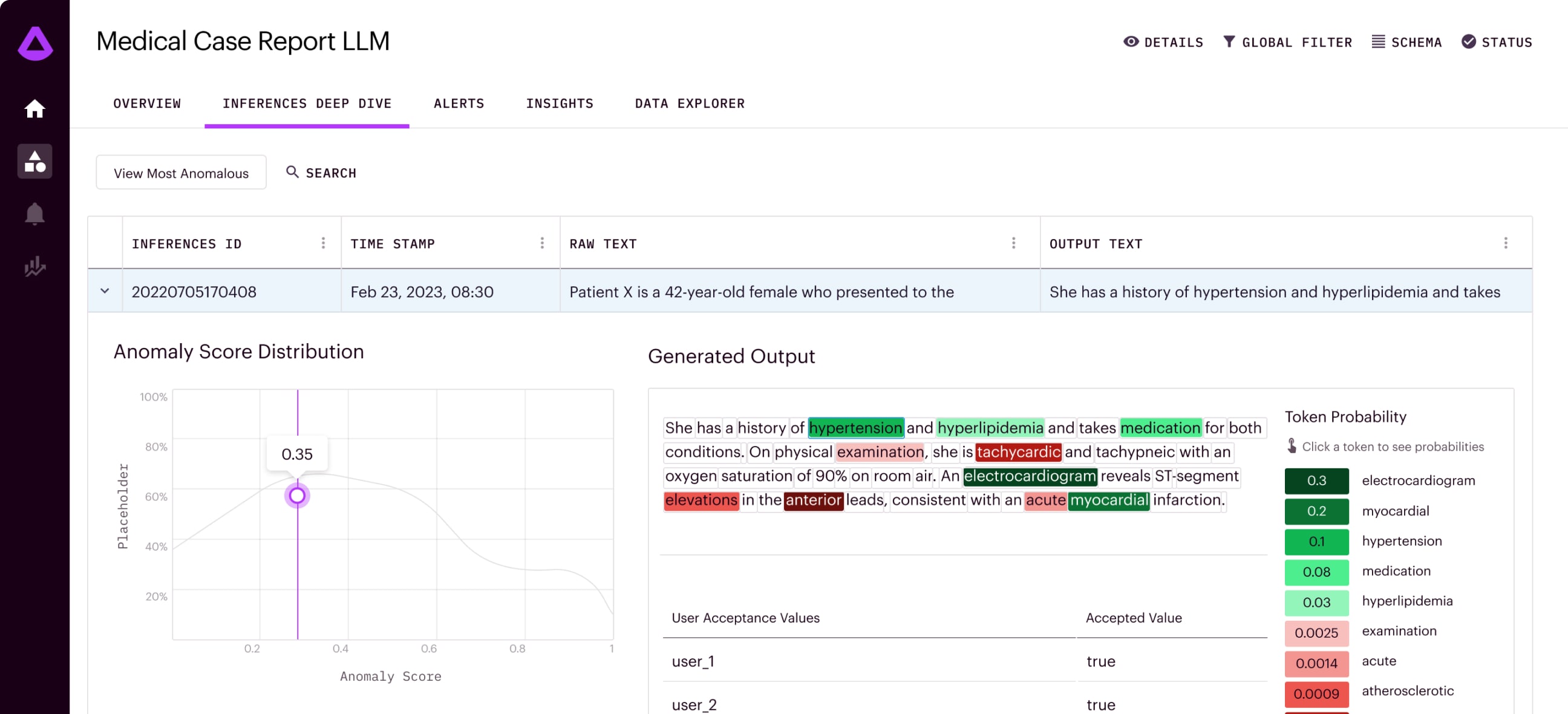Open the Schema panel
Screen dimensions: 1568x714
[x=1406, y=42]
